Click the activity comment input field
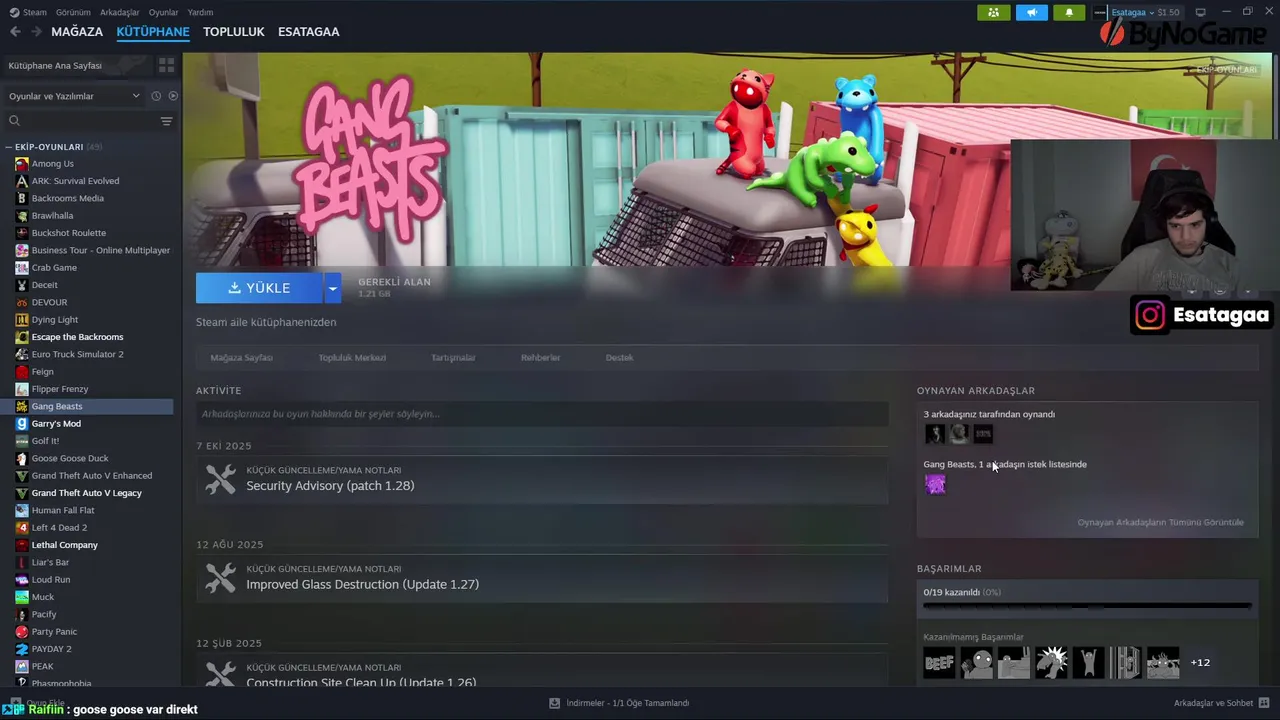The height and width of the screenshot is (720, 1280). (x=542, y=414)
